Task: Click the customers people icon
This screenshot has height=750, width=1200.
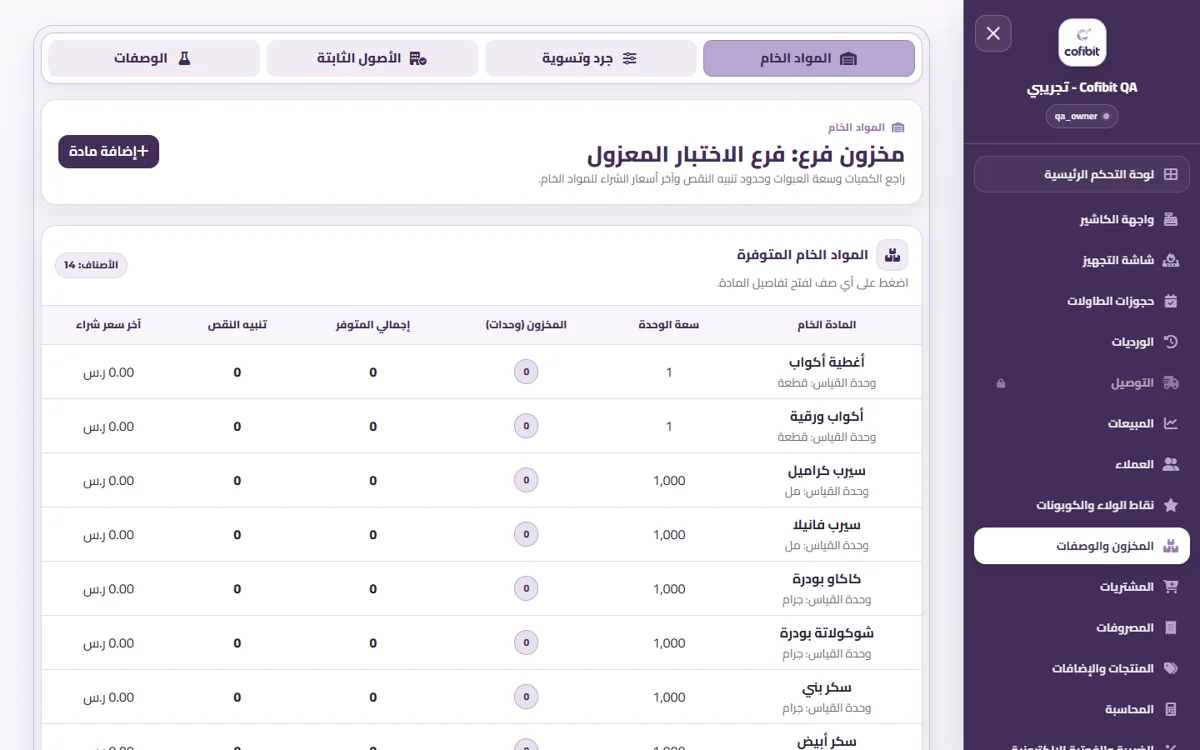Action: point(1170,464)
